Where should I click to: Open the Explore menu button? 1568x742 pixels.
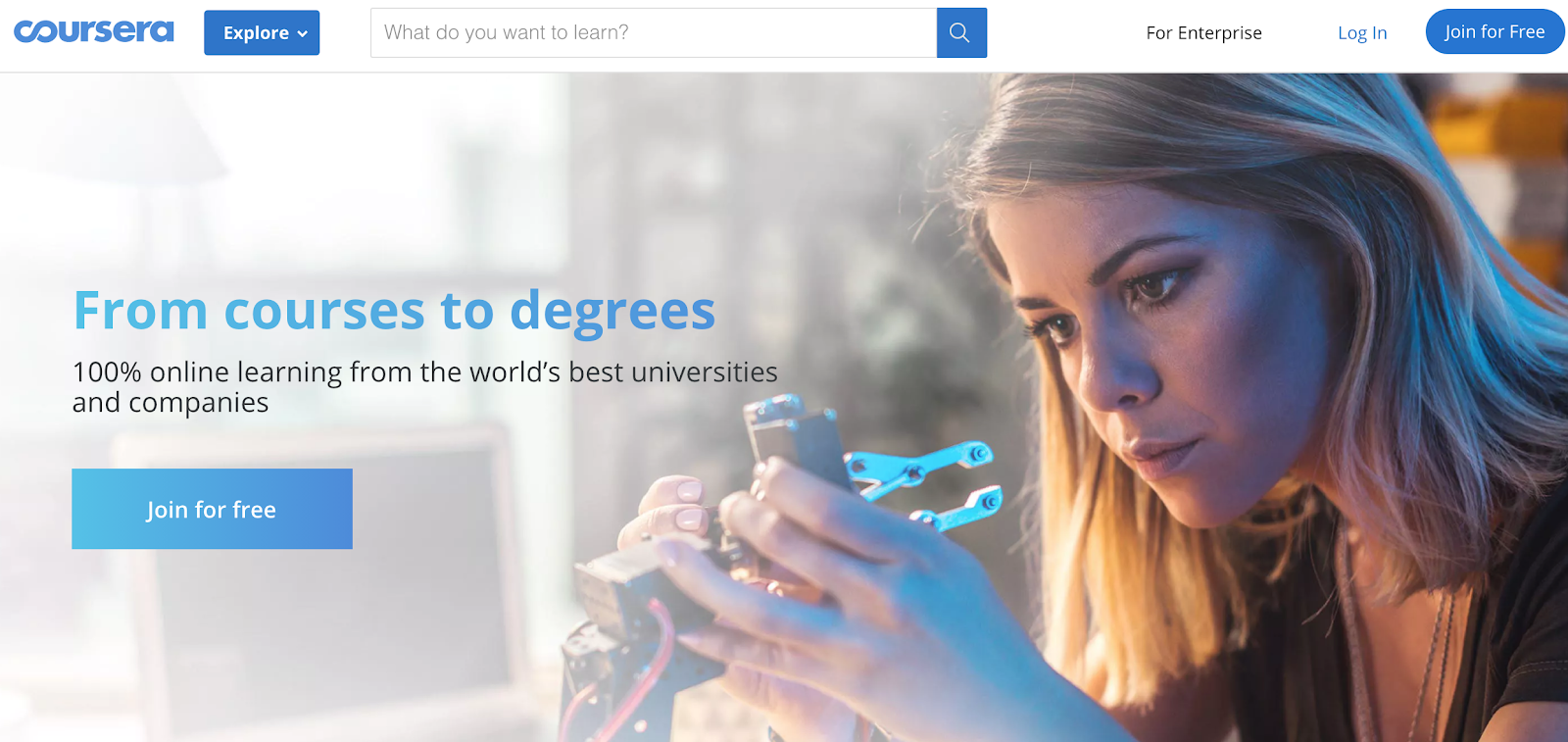point(262,32)
